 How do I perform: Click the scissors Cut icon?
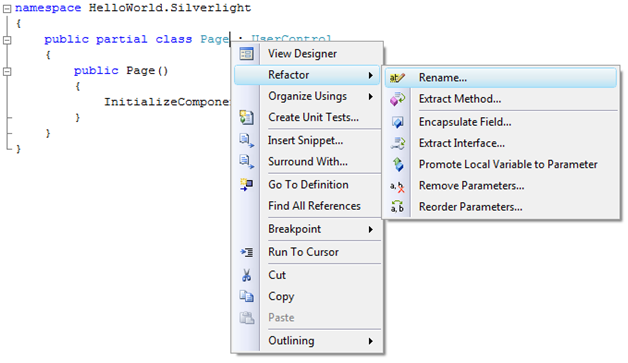[x=246, y=275]
